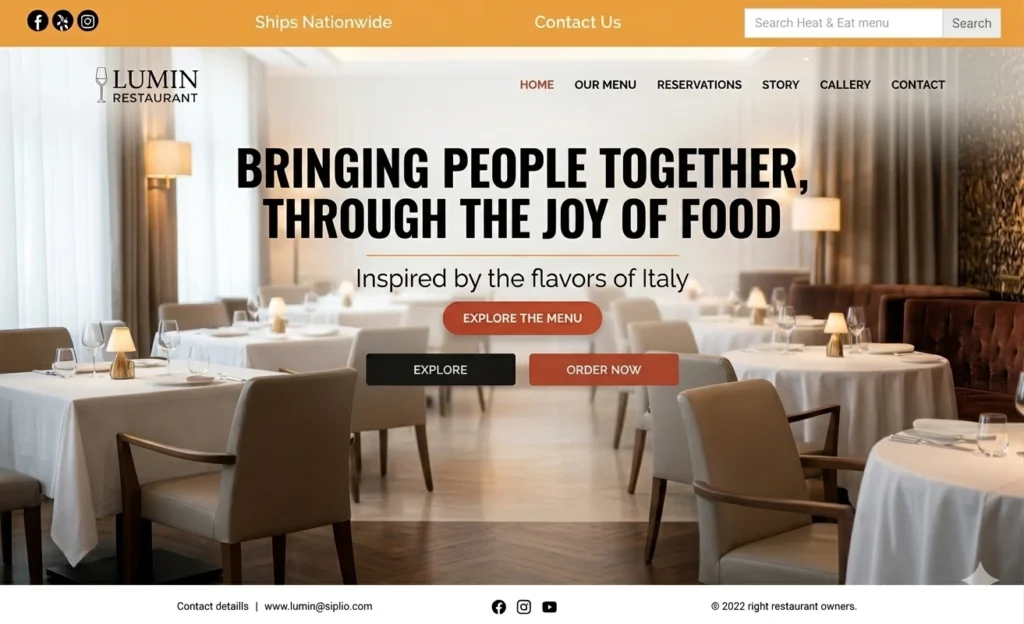
Task: Open the Facebook icon in top bar
Action: coord(37,22)
